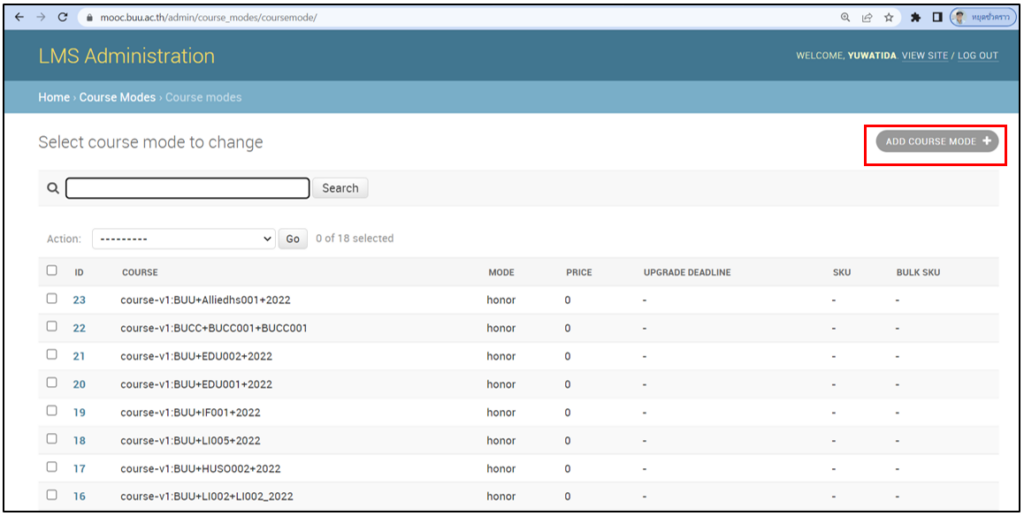Open the browser extensions puzzle icon
Viewport: 1024px width, 516px height.
click(915, 17)
